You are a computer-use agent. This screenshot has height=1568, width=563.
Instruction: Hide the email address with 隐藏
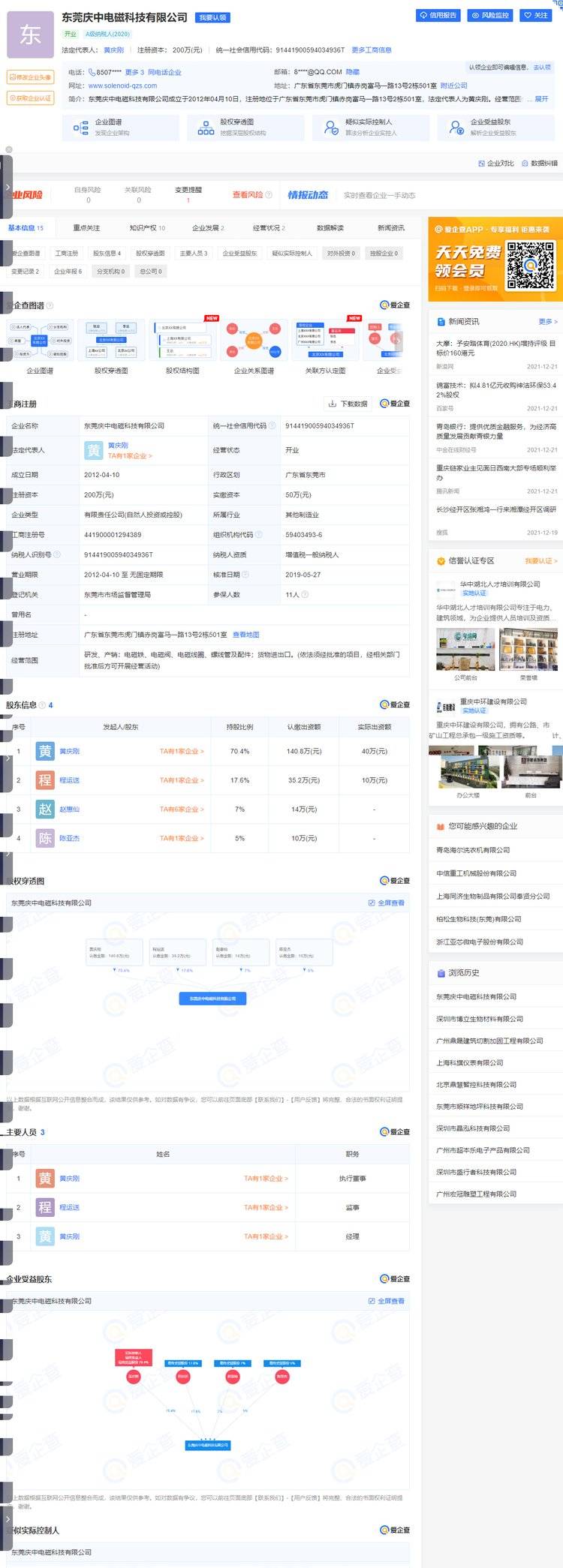point(352,73)
